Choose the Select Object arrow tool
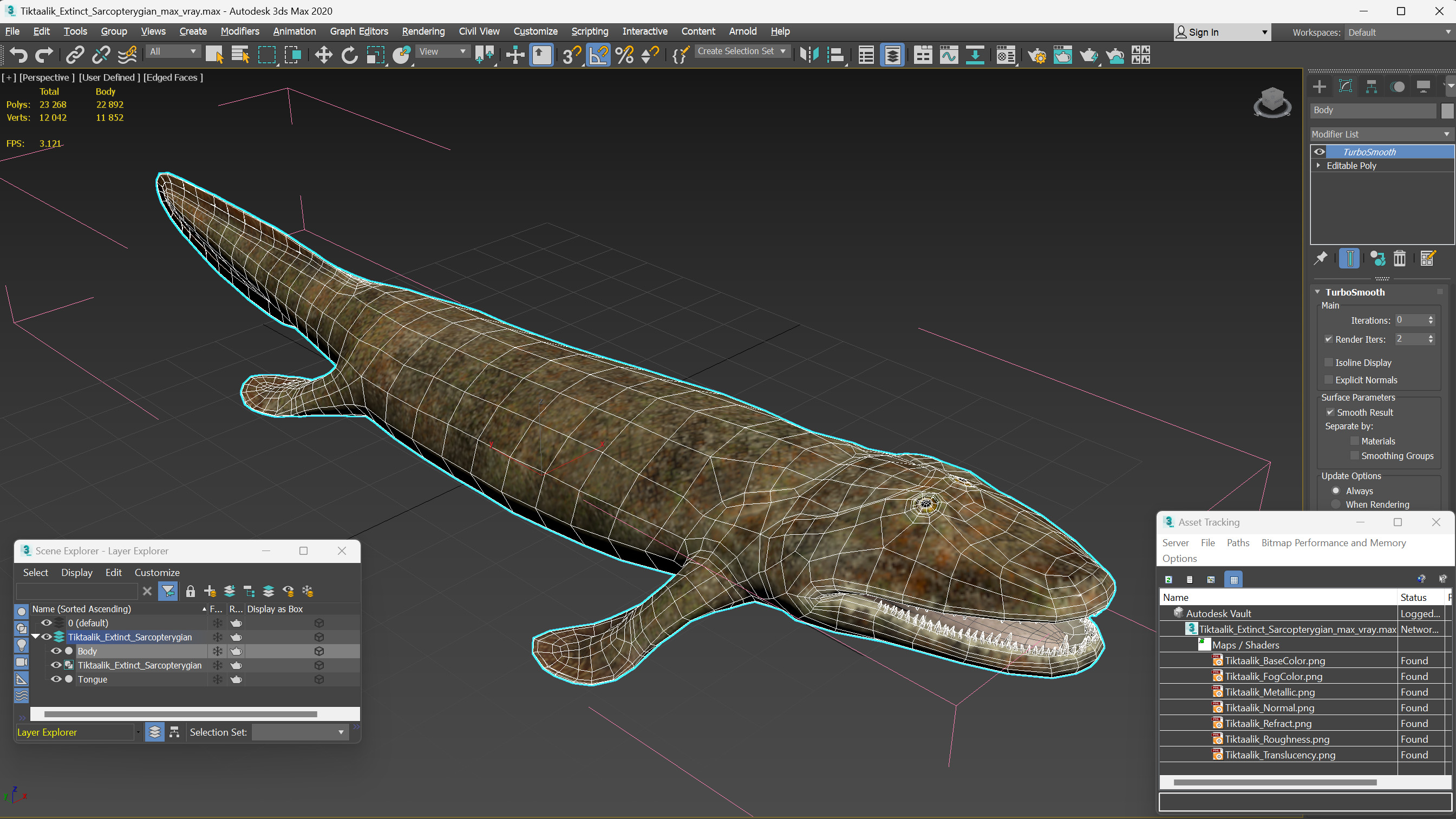This screenshot has height=819, width=1456. 214,55
